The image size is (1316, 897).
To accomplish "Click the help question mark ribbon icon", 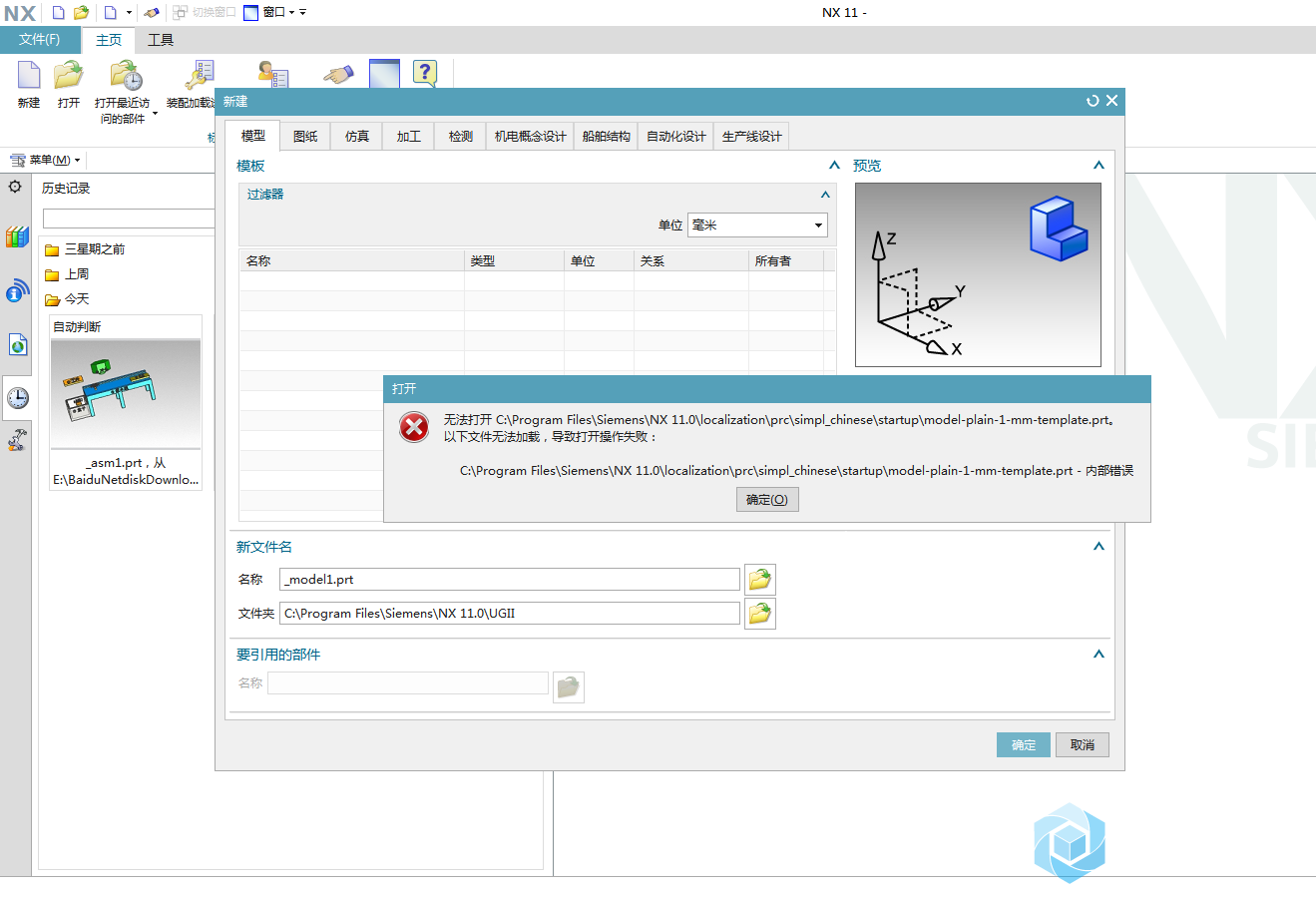I will (425, 74).
